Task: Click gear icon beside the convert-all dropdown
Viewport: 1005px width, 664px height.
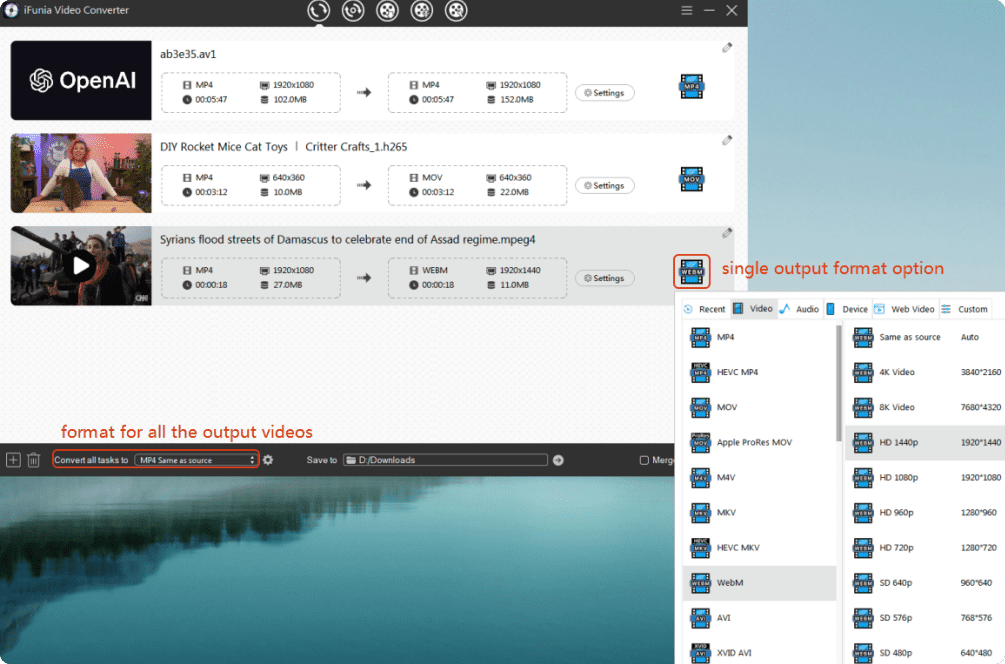Action: [268, 460]
